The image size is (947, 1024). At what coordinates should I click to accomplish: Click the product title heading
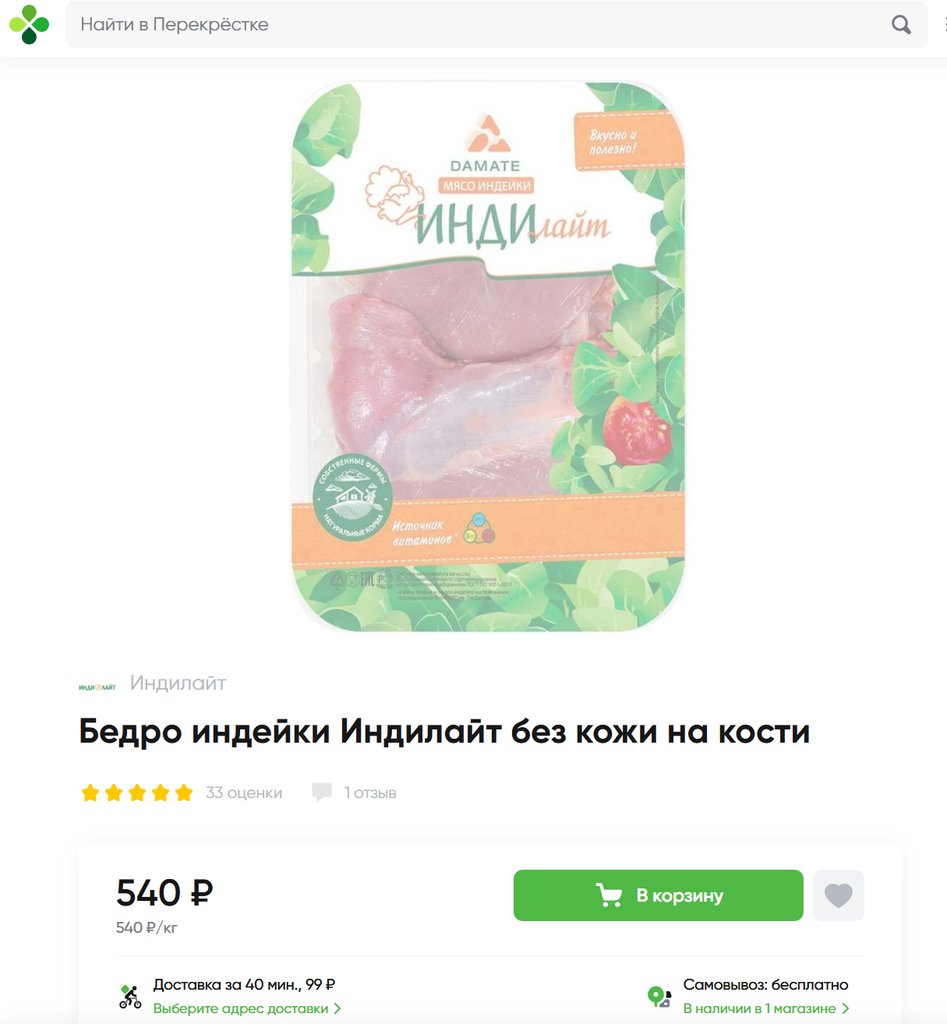click(444, 731)
